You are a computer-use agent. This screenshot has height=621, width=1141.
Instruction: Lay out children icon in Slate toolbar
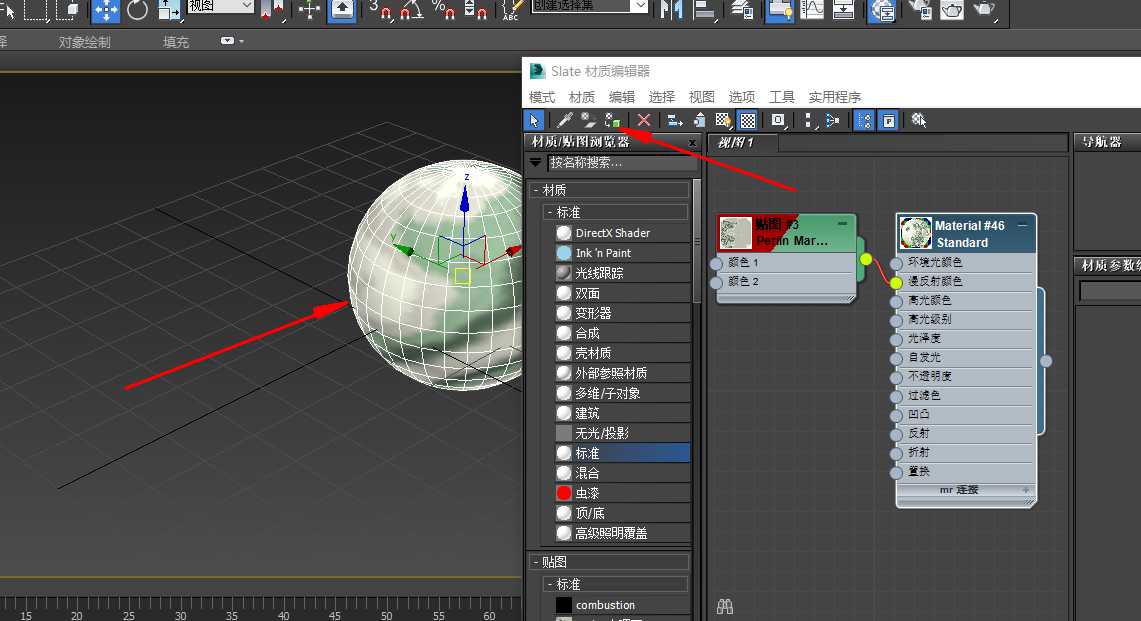pyautogui.click(x=833, y=120)
